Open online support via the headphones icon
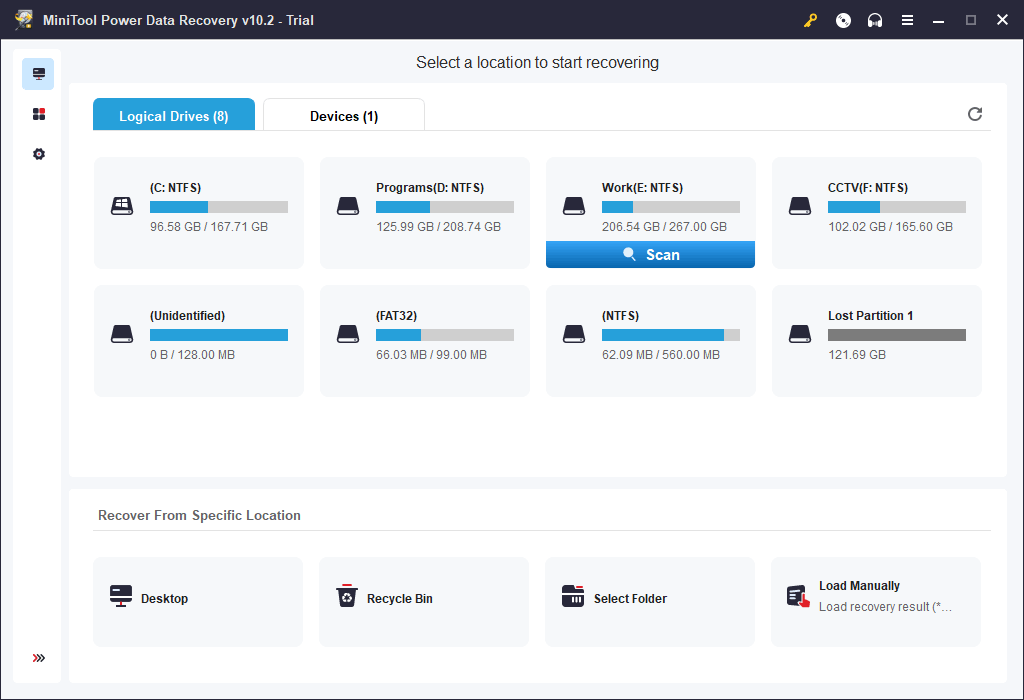This screenshot has height=700, width=1024. coord(875,19)
